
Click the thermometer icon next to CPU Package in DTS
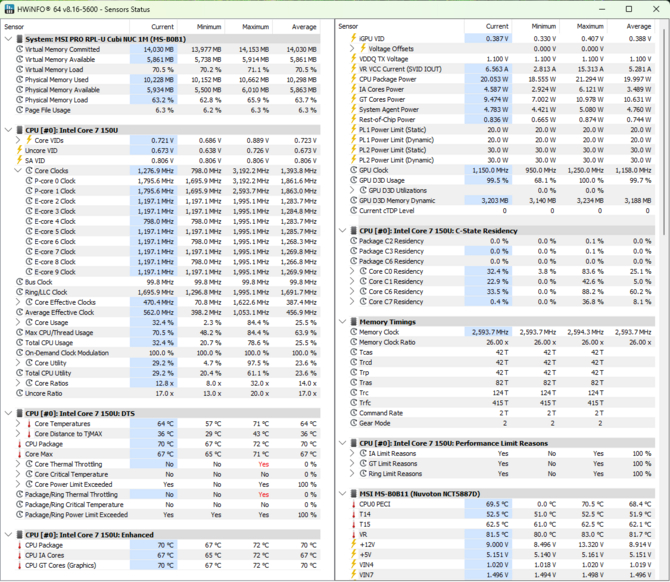(x=20, y=444)
